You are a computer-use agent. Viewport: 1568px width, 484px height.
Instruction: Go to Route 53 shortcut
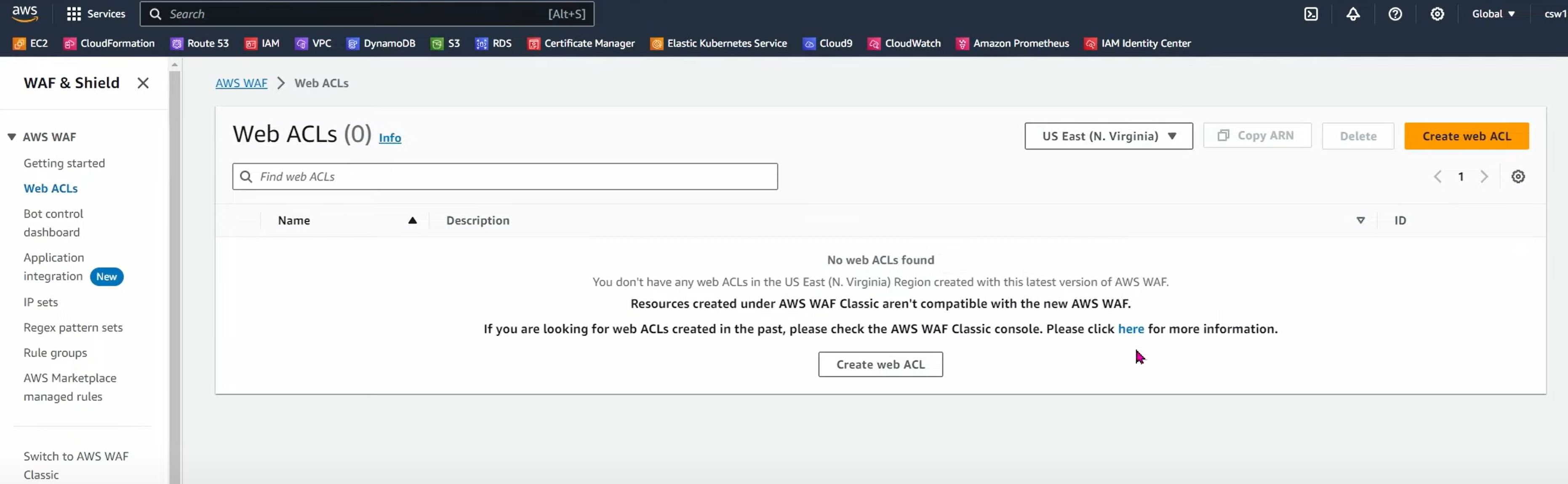200,43
